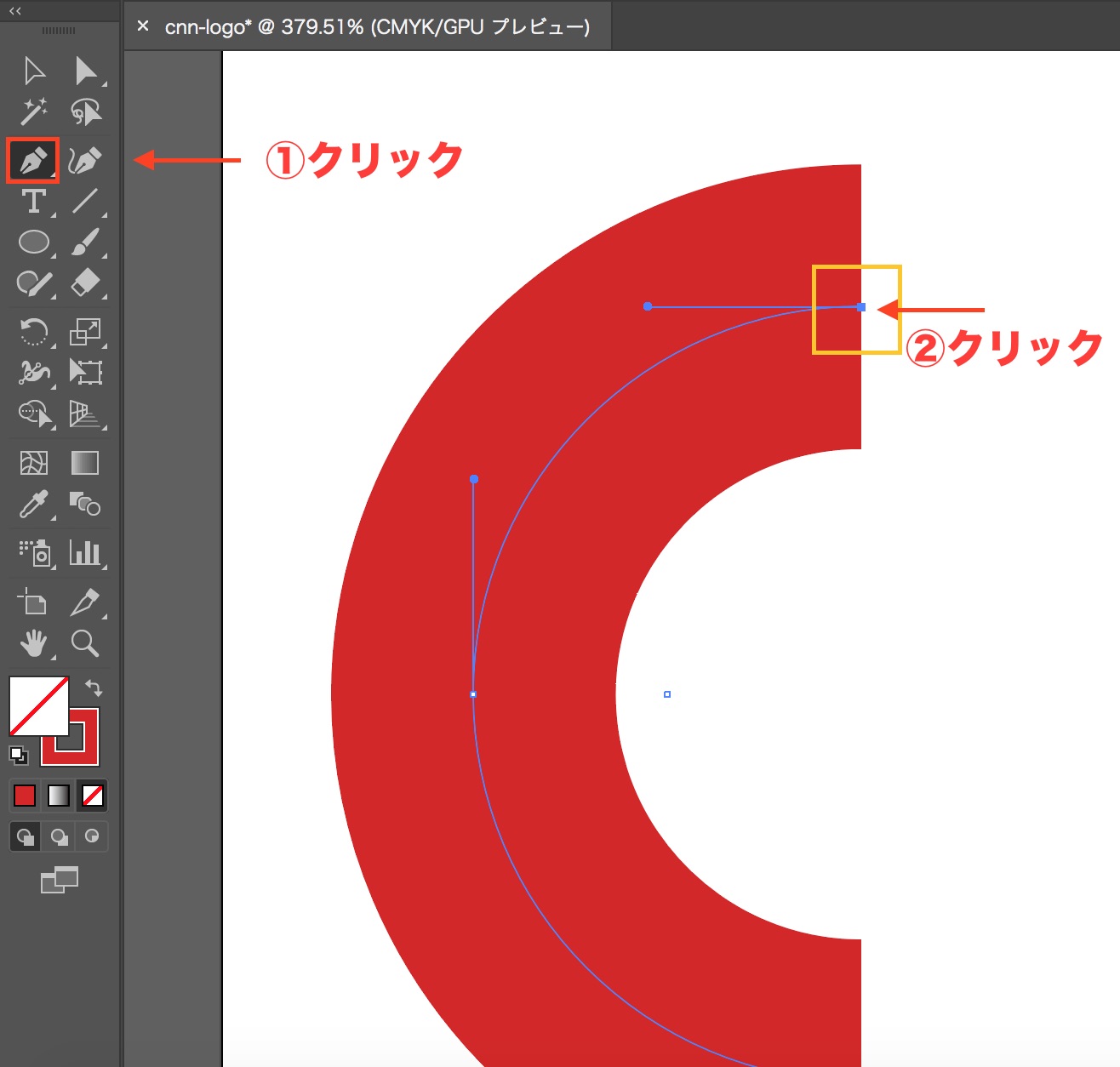
Task: Set paint to None
Action: [x=93, y=796]
